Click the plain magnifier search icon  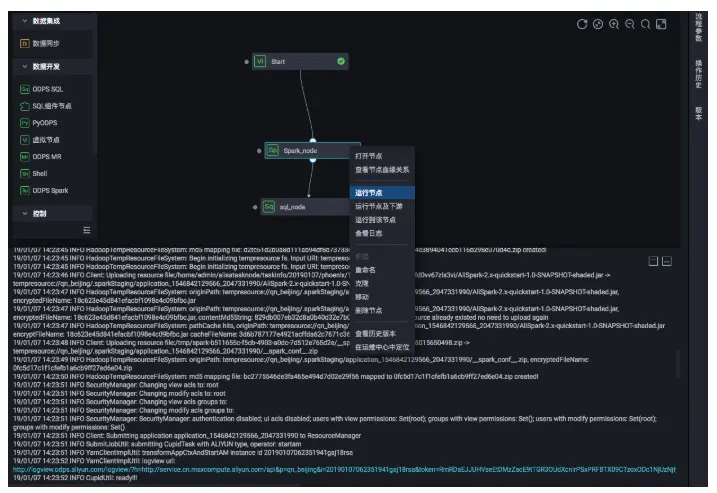click(645, 24)
